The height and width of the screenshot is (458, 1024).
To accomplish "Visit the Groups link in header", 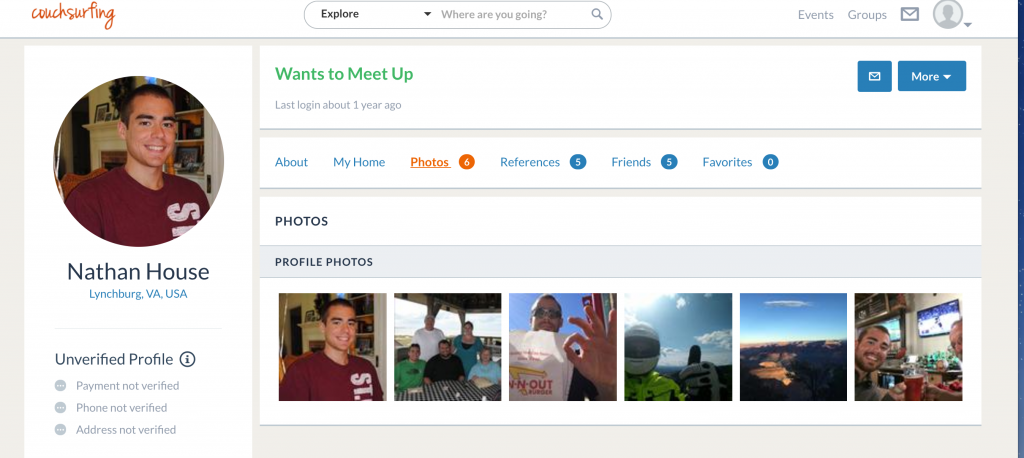I will pos(867,15).
